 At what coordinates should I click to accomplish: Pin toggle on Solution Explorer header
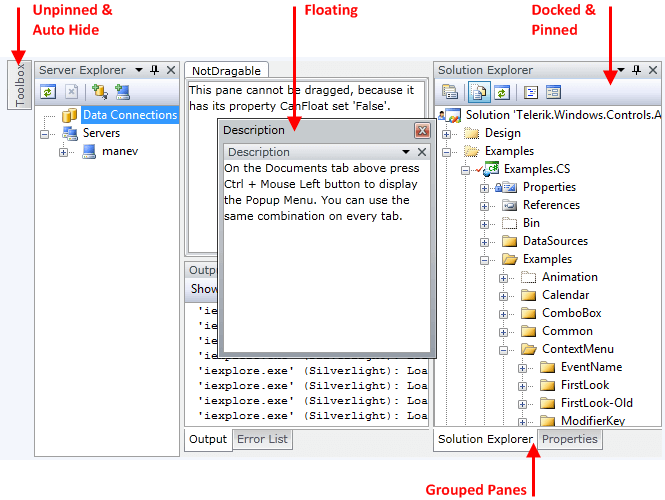(637, 70)
